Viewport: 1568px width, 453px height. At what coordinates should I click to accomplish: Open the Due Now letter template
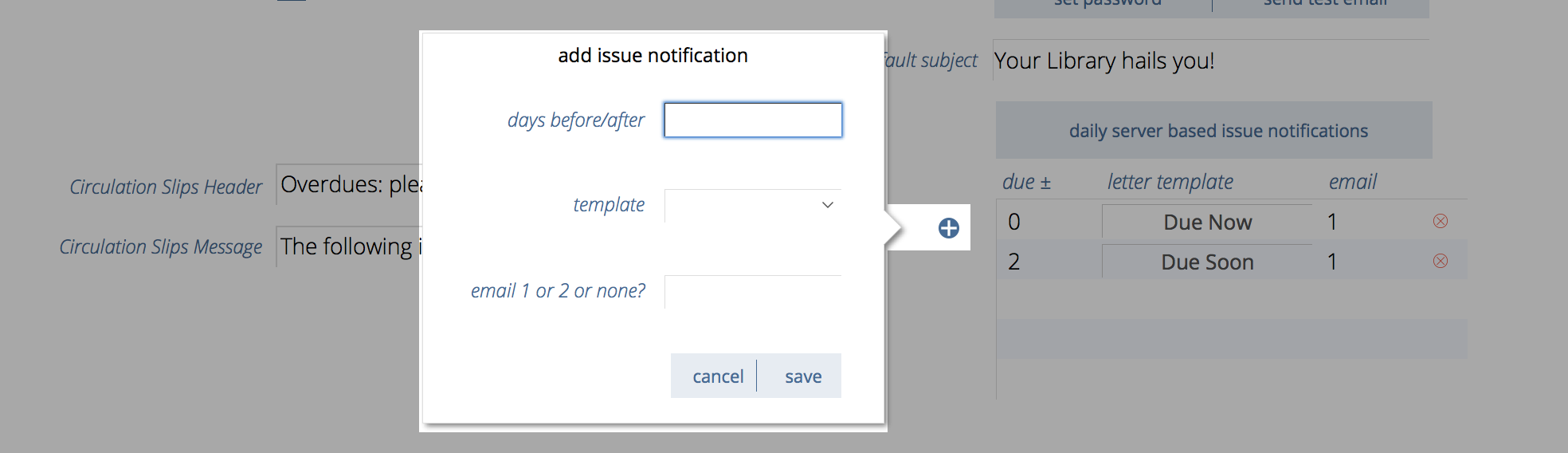pyautogui.click(x=1206, y=223)
